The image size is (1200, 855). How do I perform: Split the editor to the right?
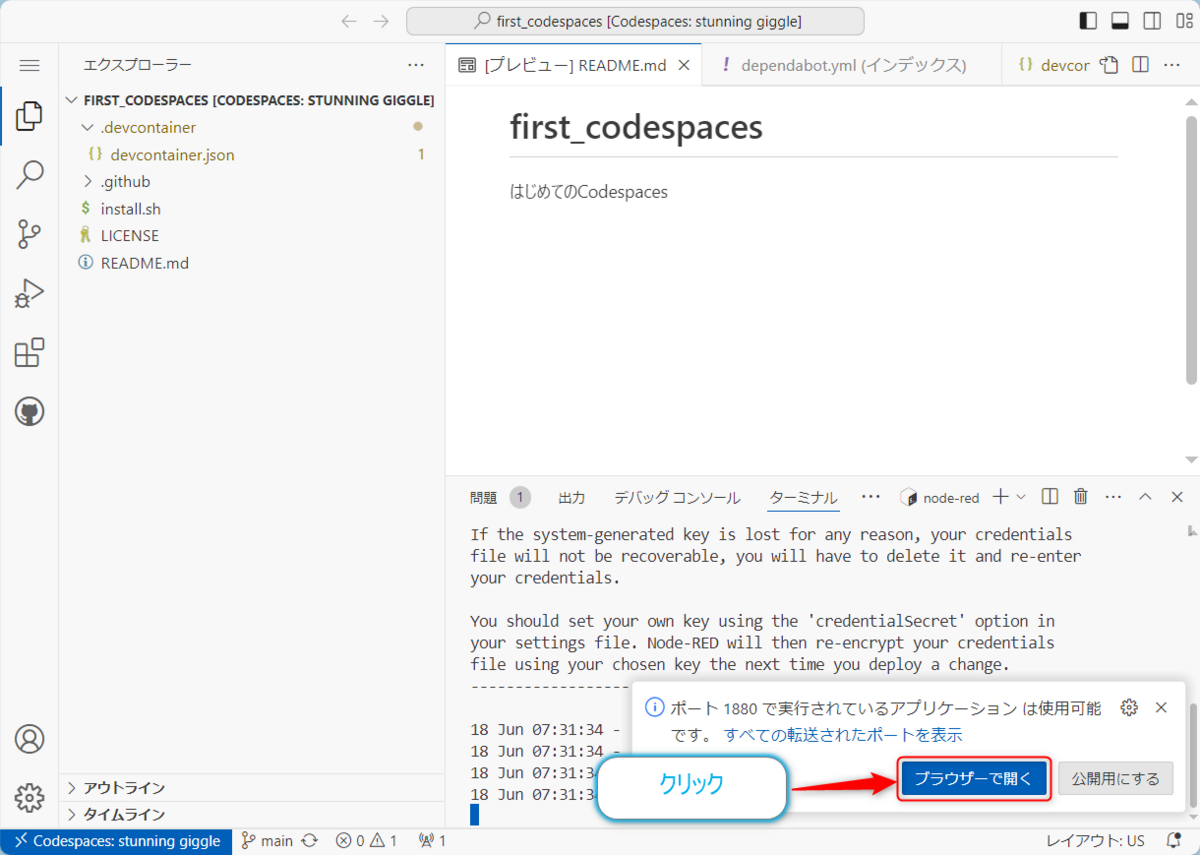(x=1140, y=65)
